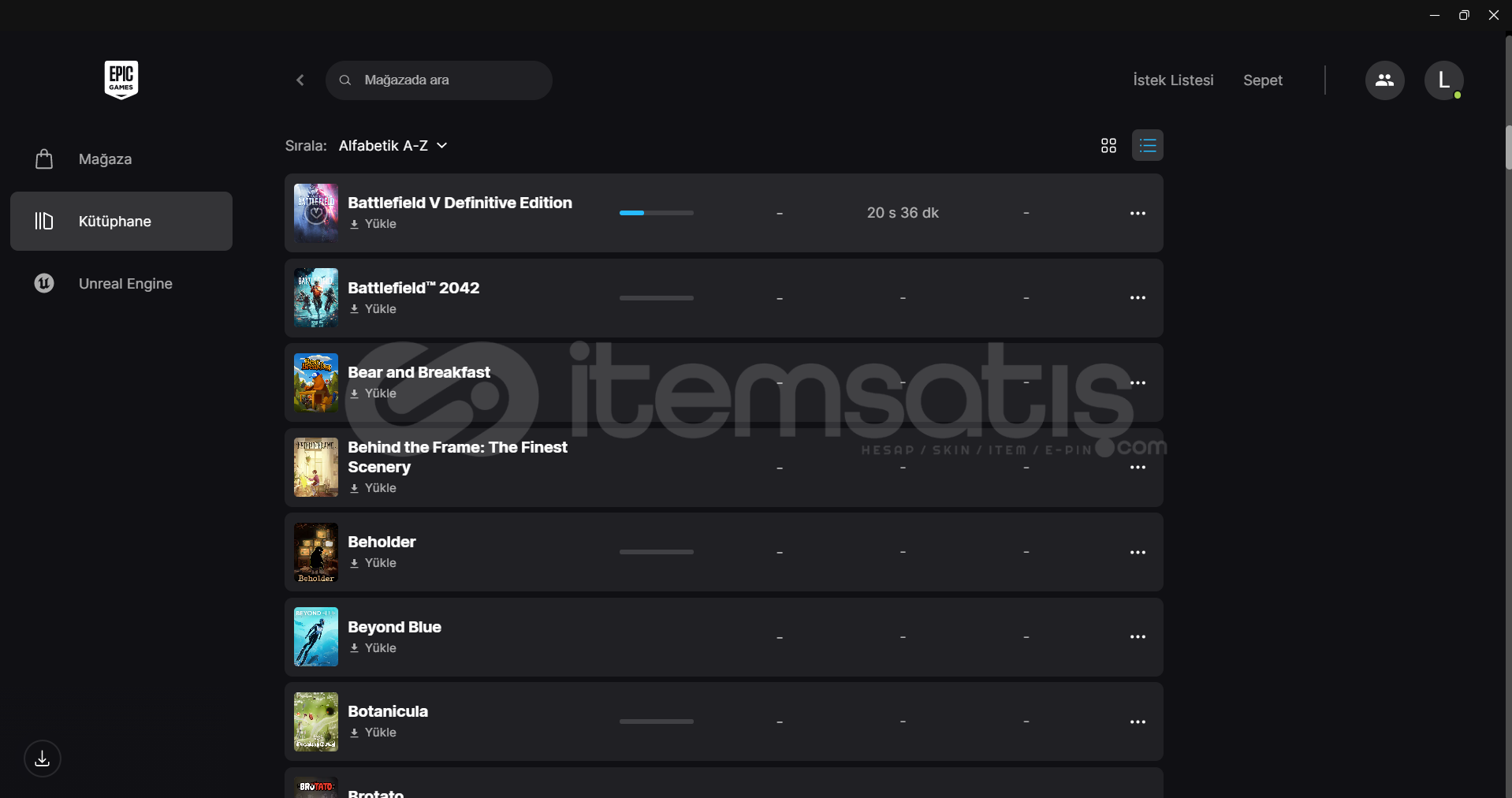Open the profile avatar L menu
Image resolution: width=1512 pixels, height=798 pixels.
(1443, 80)
